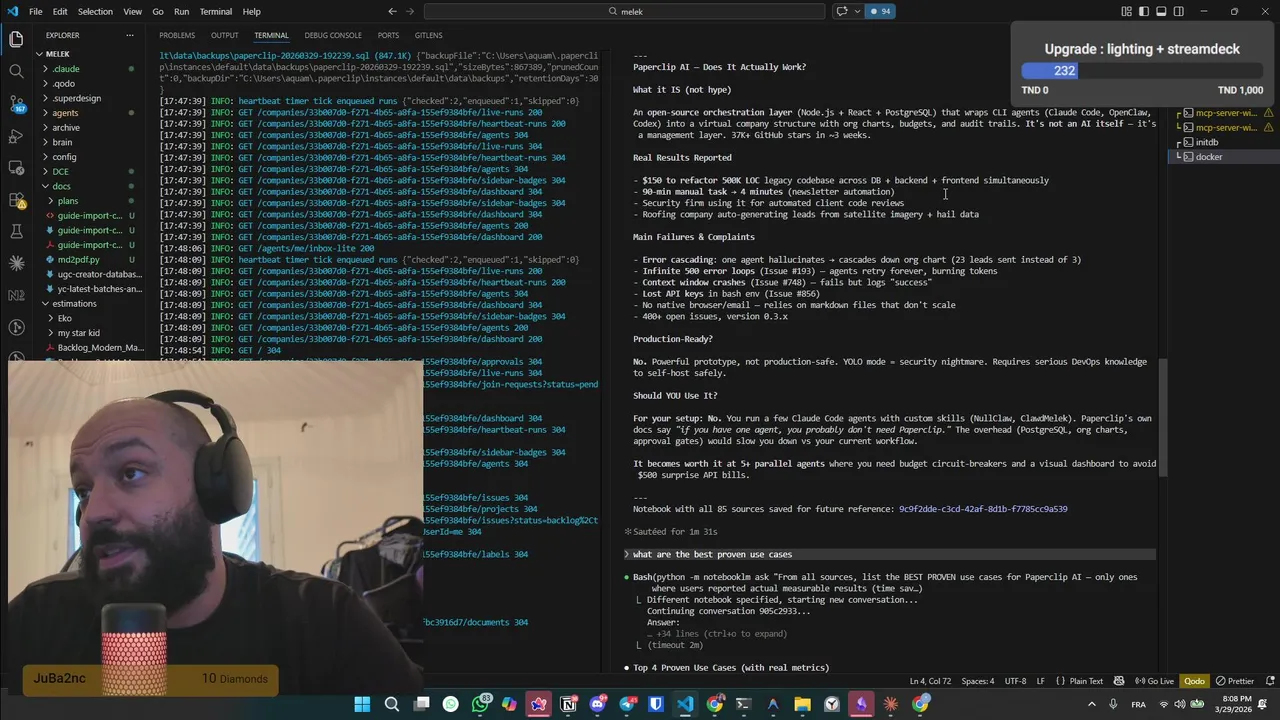Click Prettier status bar item

point(1234,681)
